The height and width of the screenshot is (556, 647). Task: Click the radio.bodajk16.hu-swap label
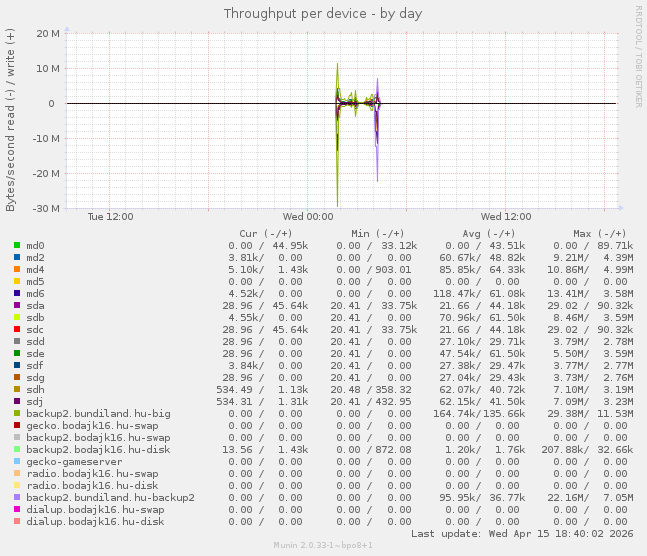[x=92, y=473]
